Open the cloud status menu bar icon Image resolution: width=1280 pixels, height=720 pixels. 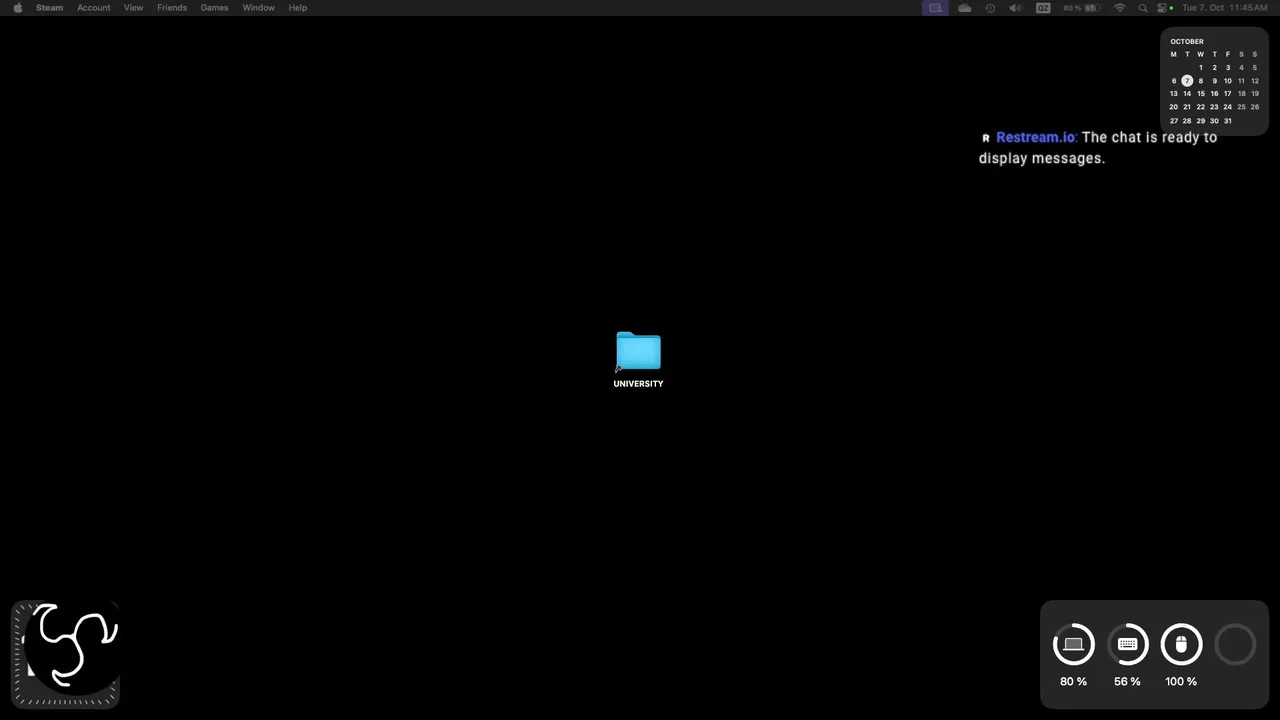click(964, 8)
